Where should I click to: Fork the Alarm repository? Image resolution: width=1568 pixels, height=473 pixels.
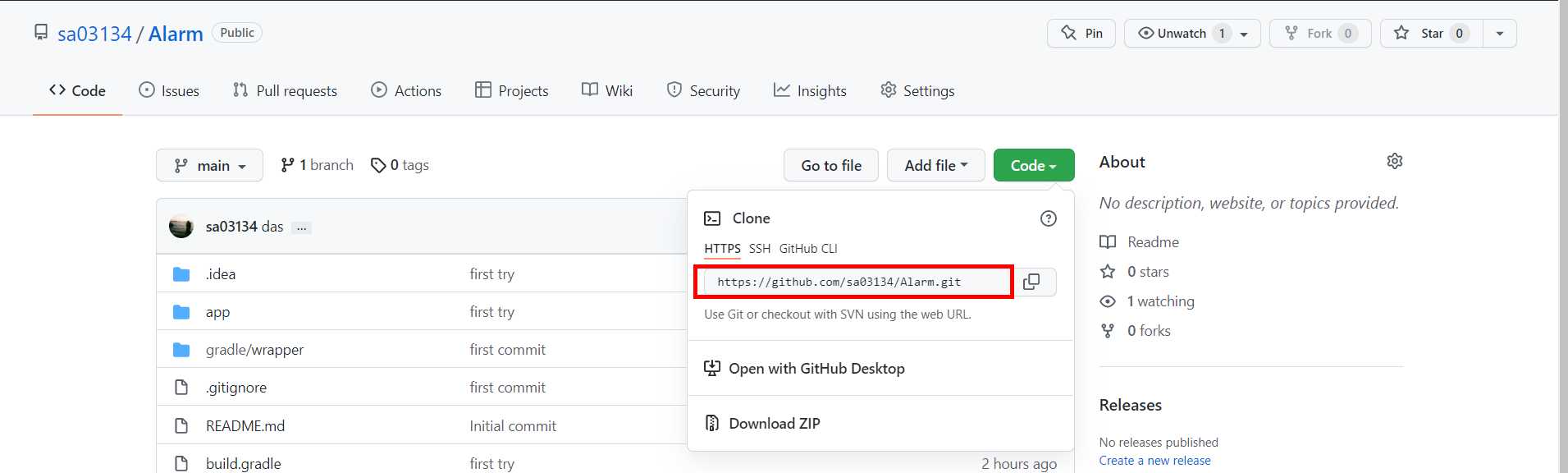click(1319, 33)
